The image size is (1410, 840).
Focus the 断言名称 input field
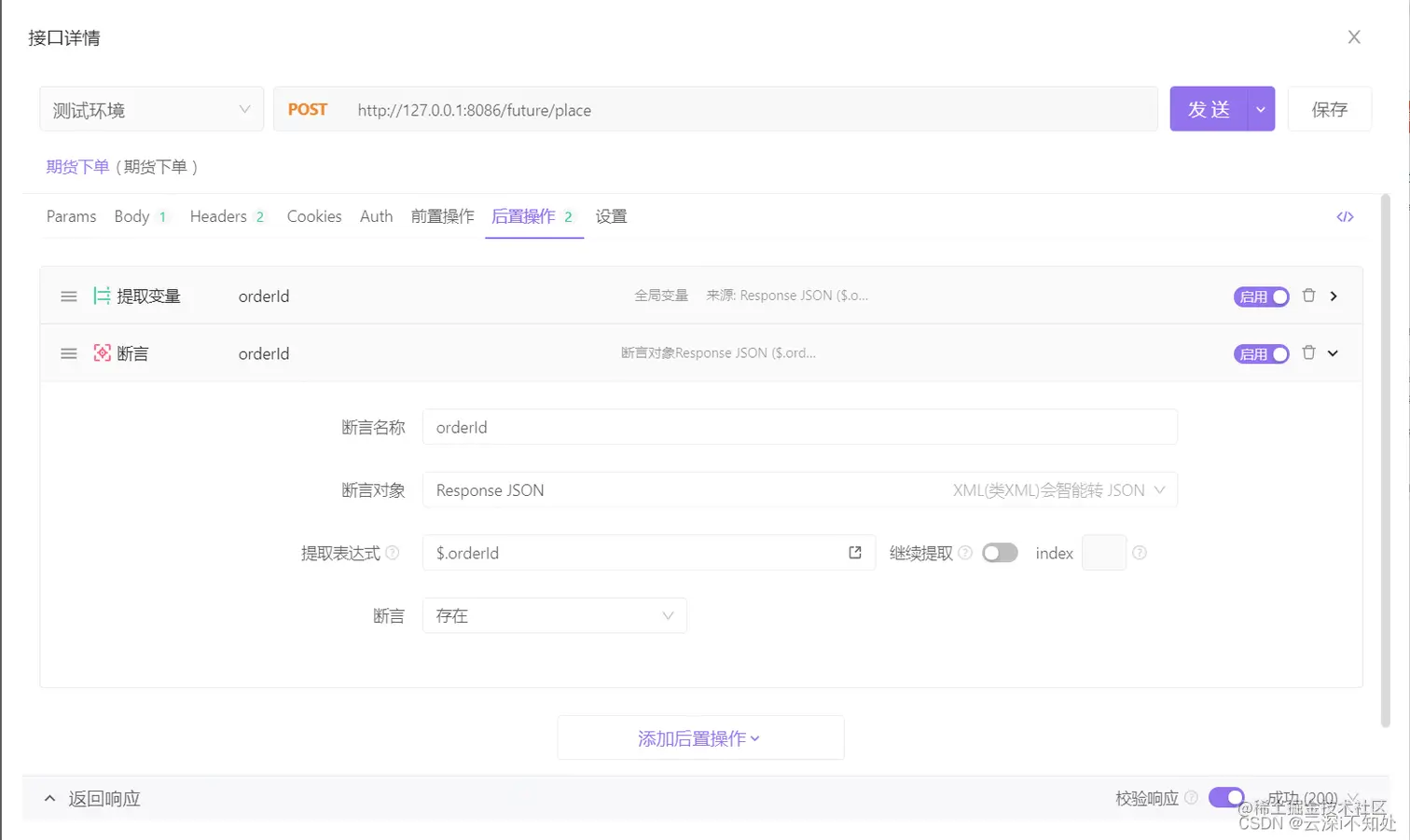(800, 427)
